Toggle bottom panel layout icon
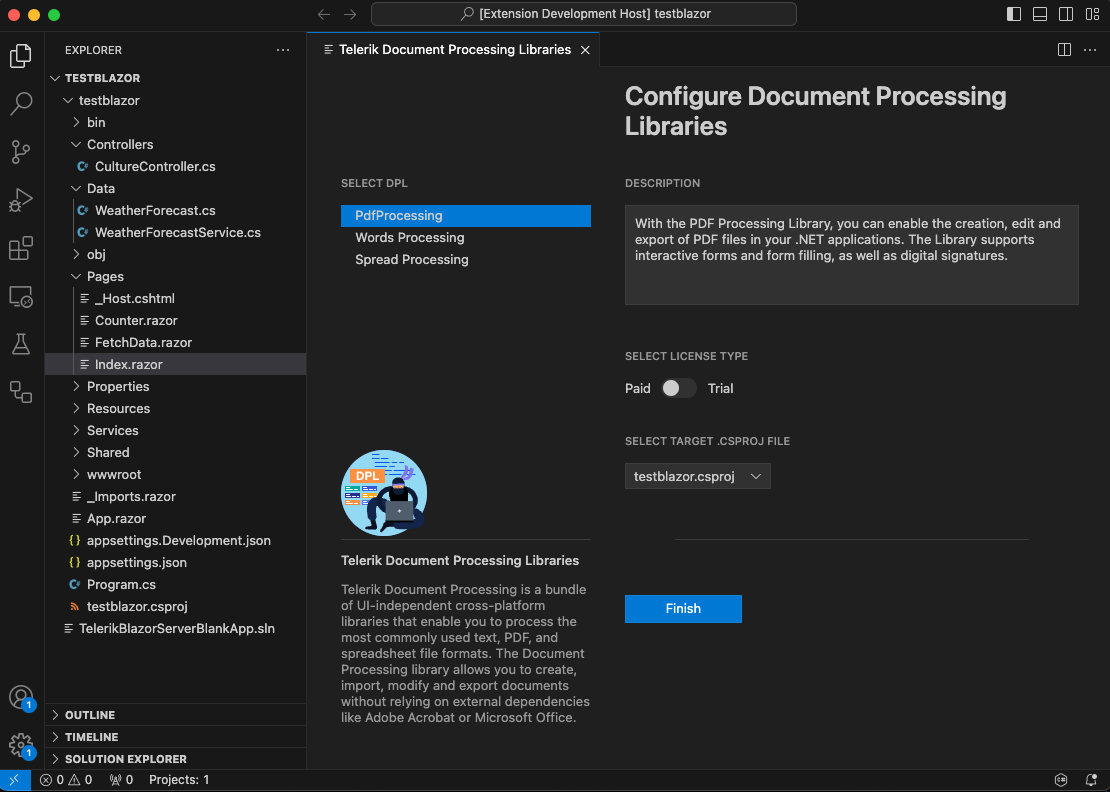The image size is (1110, 792). pyautogui.click(x=1040, y=14)
